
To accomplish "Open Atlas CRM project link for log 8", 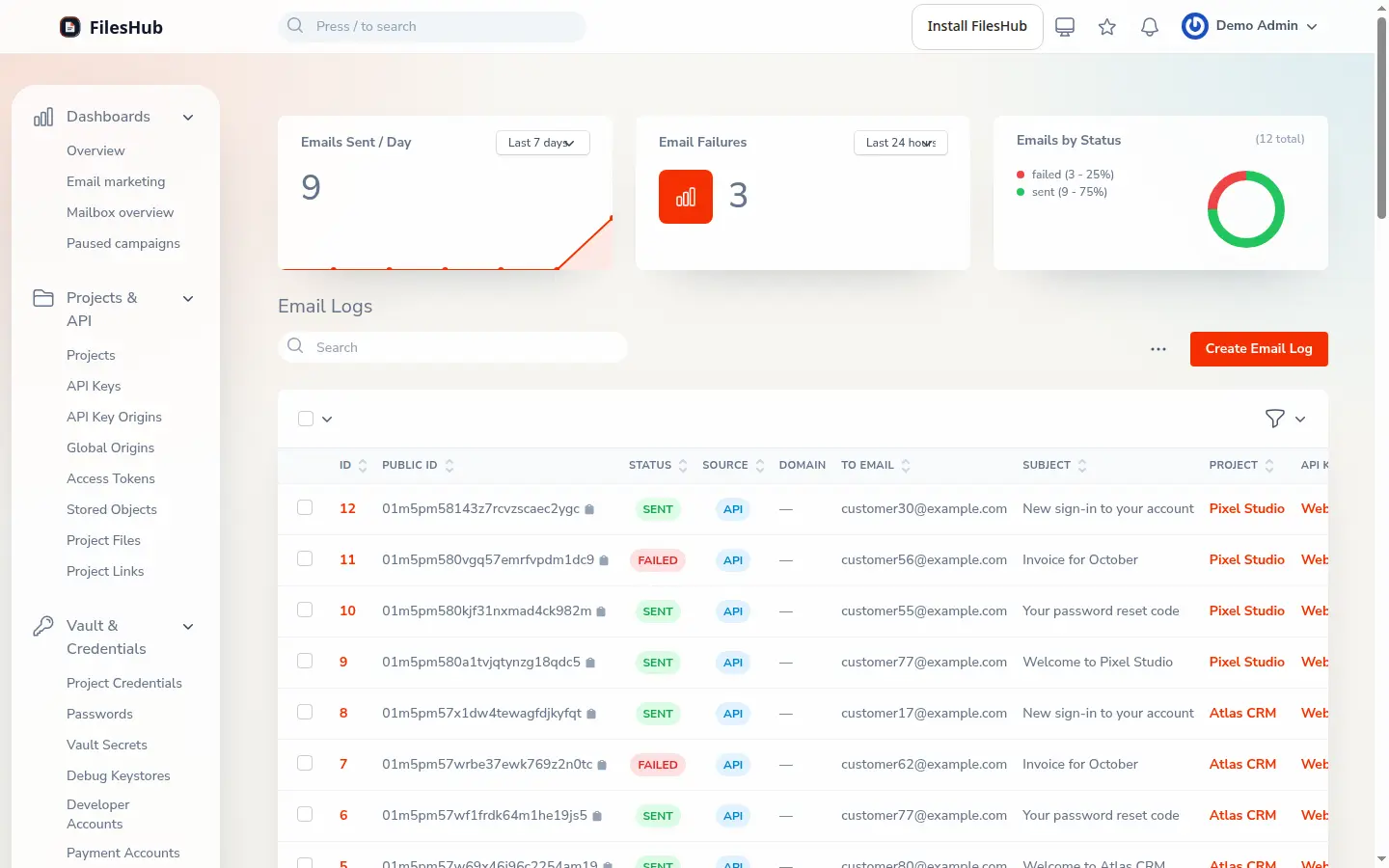I will pyautogui.click(x=1242, y=713).
